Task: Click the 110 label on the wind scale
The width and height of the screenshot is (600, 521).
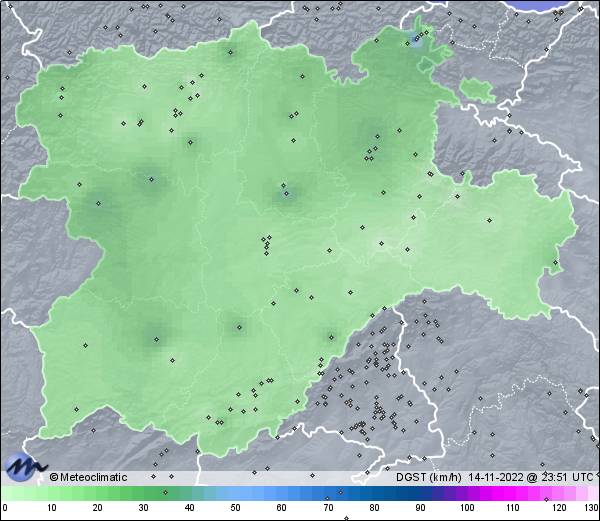Action: [513, 508]
